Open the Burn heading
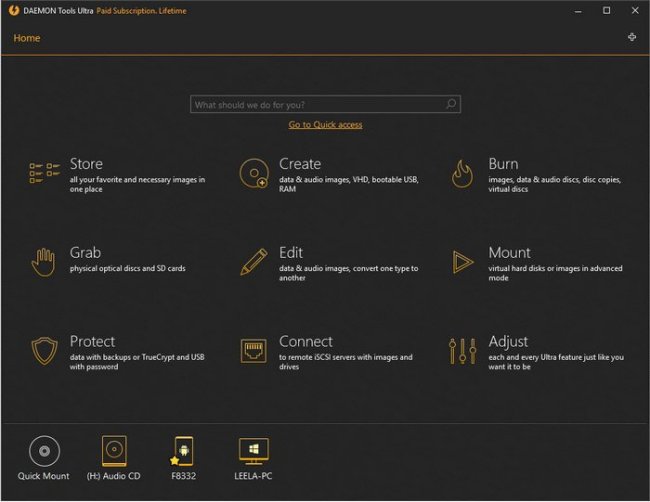The height and width of the screenshot is (502, 650). (503, 164)
